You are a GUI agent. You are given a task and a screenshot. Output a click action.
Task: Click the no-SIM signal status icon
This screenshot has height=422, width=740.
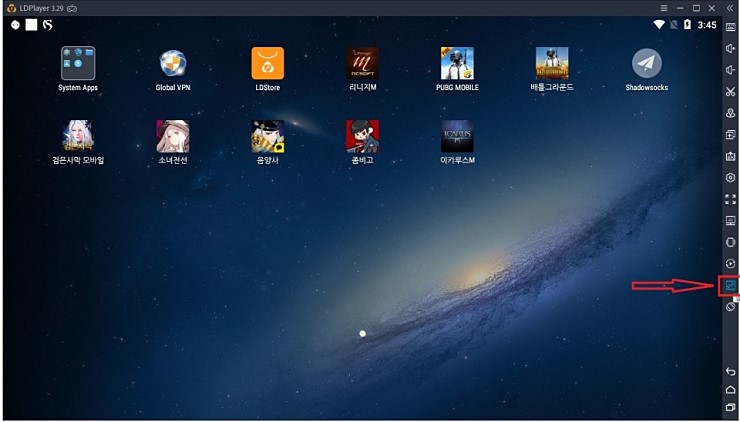coord(674,25)
